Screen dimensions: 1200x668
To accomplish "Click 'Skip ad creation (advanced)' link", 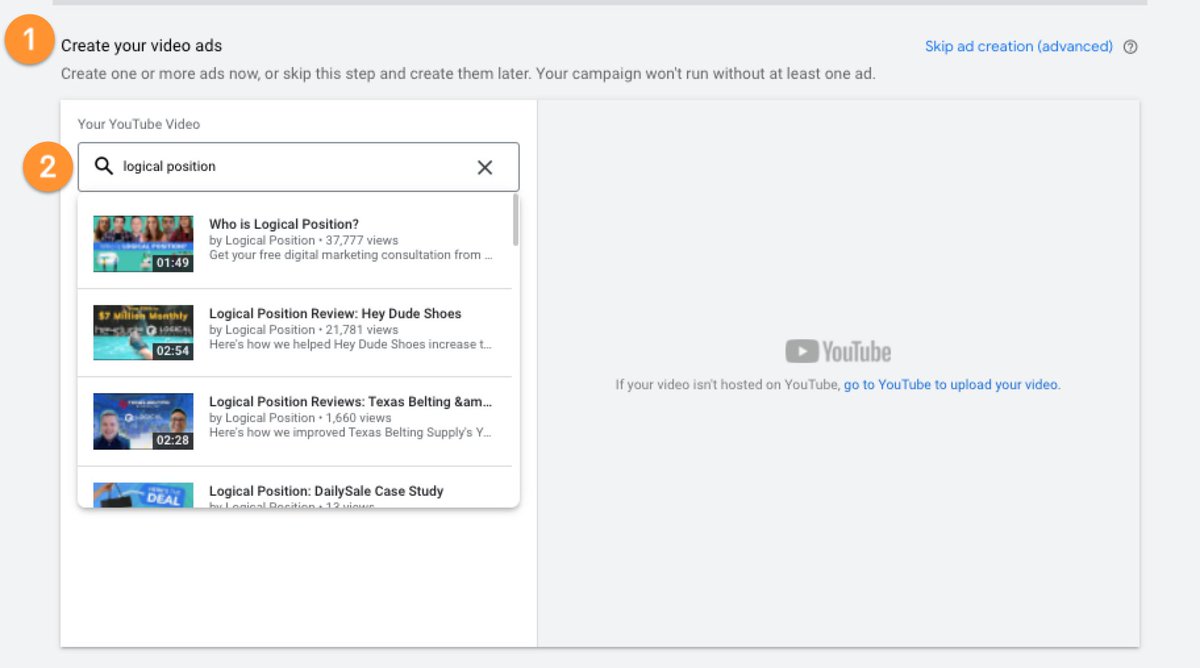I will tap(1018, 46).
